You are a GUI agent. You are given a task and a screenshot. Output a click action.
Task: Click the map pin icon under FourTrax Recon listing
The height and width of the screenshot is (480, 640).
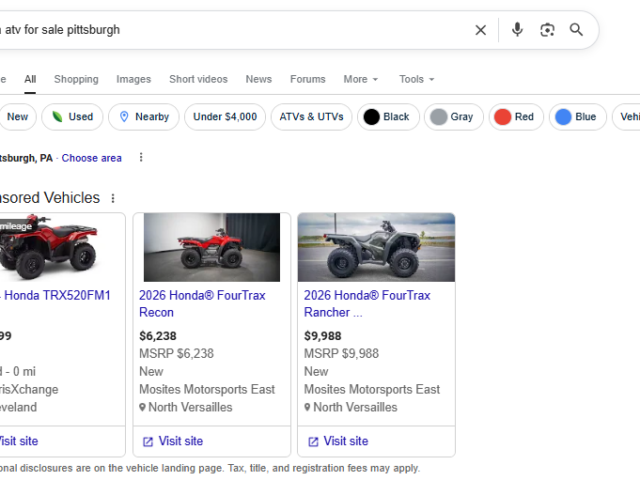click(x=142, y=407)
